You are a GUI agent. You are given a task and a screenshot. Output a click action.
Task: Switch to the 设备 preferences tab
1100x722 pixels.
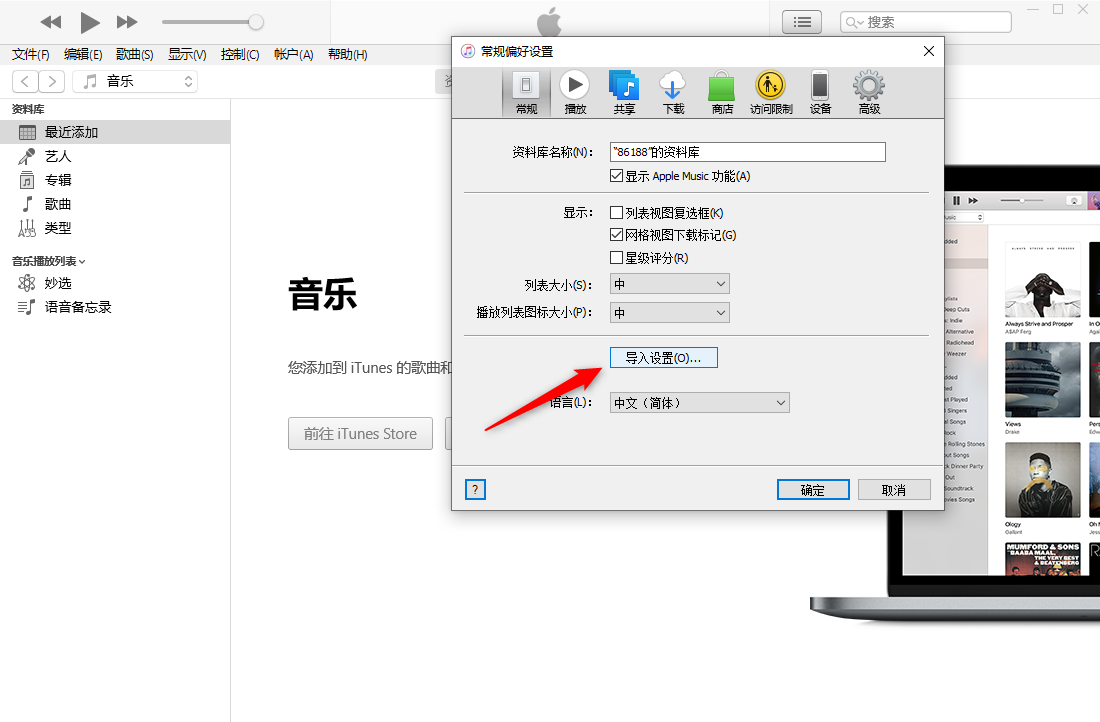(x=820, y=93)
